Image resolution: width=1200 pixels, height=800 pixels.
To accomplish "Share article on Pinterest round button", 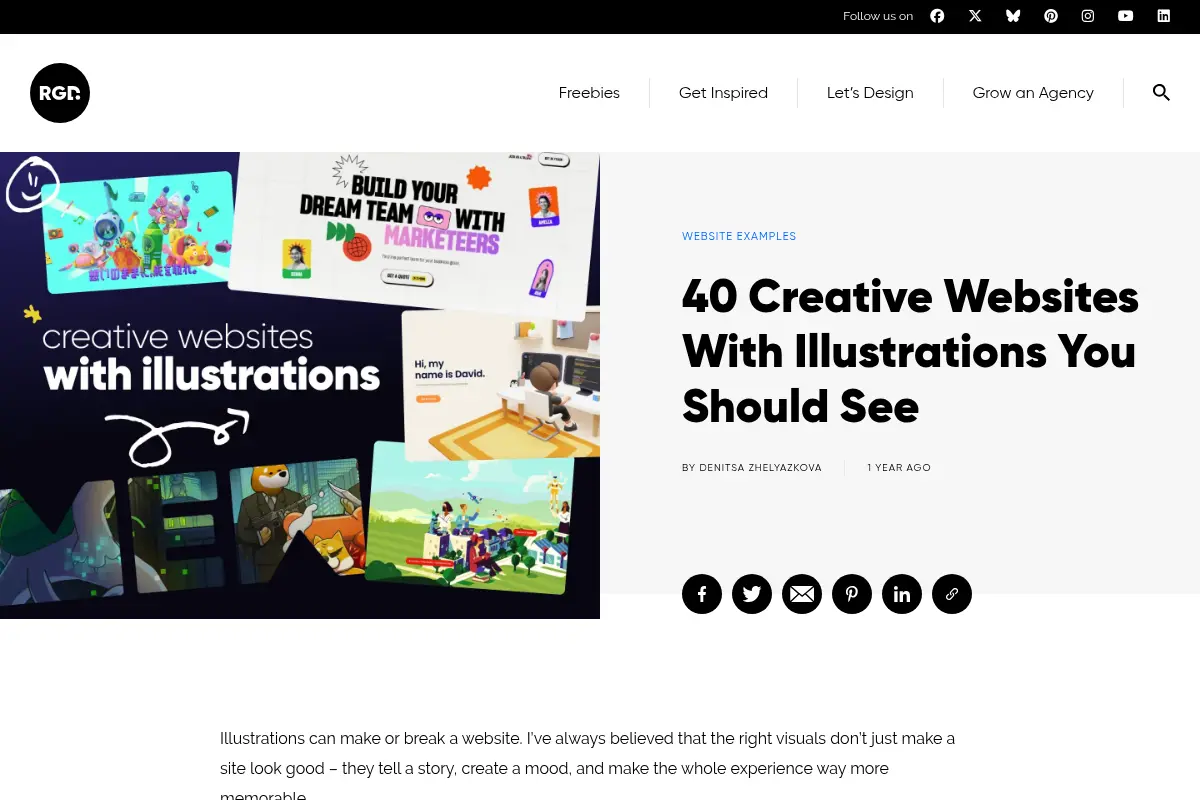I will [852, 594].
